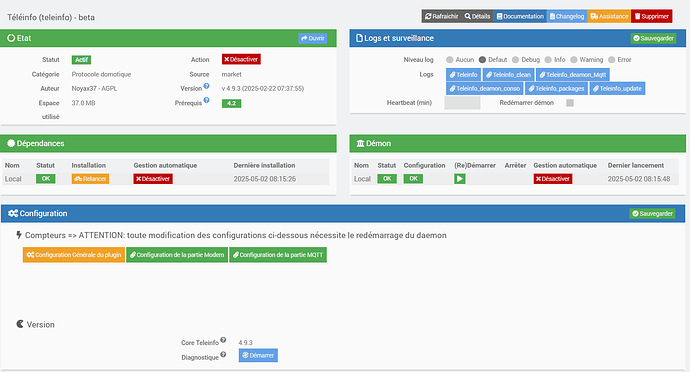
Task: Save the Logs et surveillance settings
Action: [x=653, y=38]
